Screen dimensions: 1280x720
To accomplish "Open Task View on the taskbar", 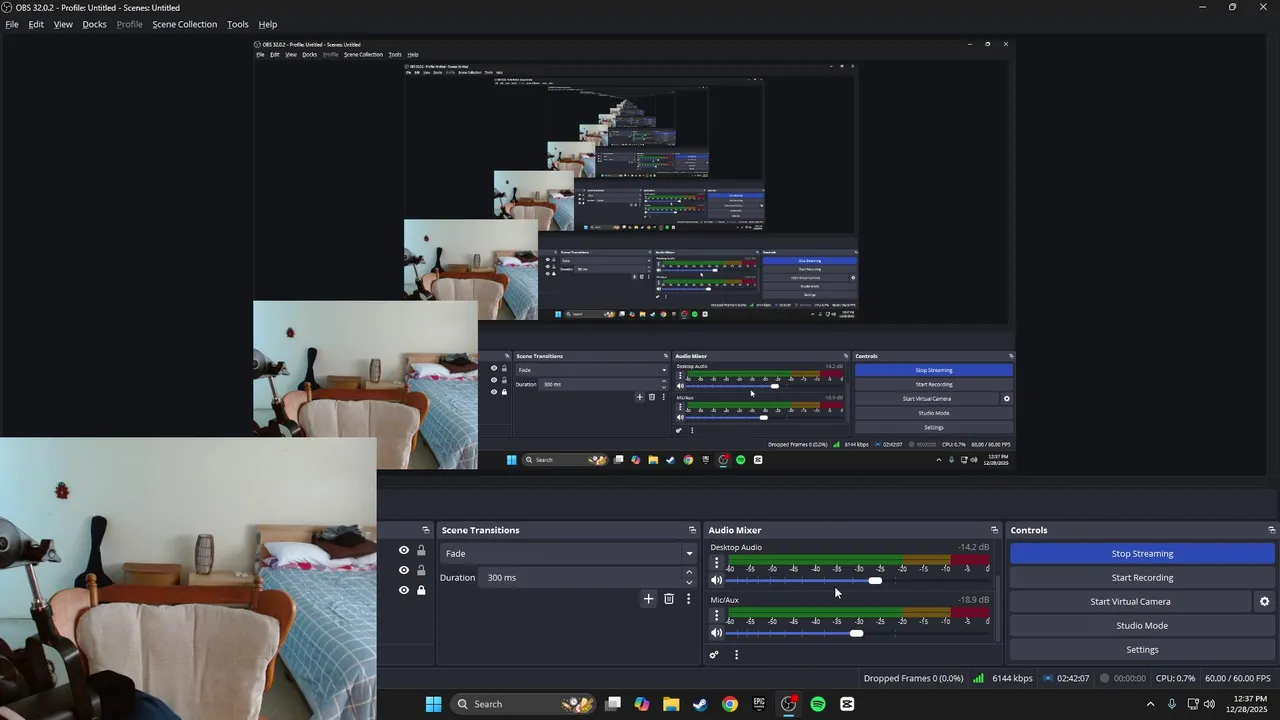I will [x=613, y=704].
